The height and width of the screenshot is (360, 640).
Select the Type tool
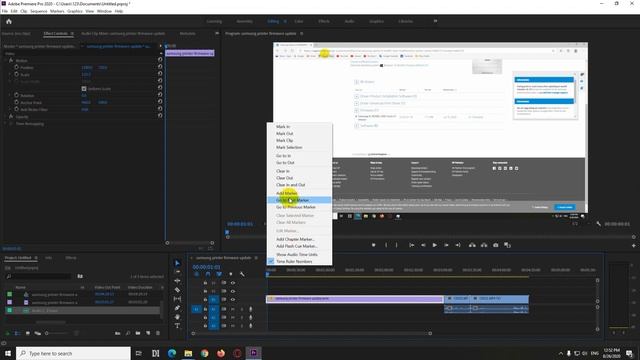[177, 326]
